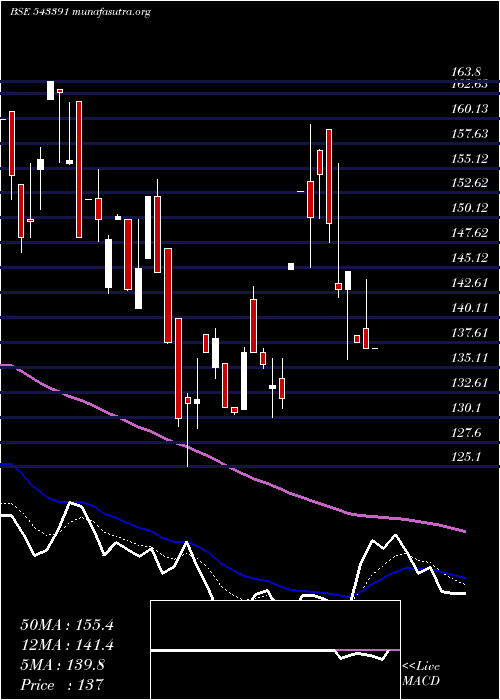Click the 132.61 price level label

(x=470, y=383)
